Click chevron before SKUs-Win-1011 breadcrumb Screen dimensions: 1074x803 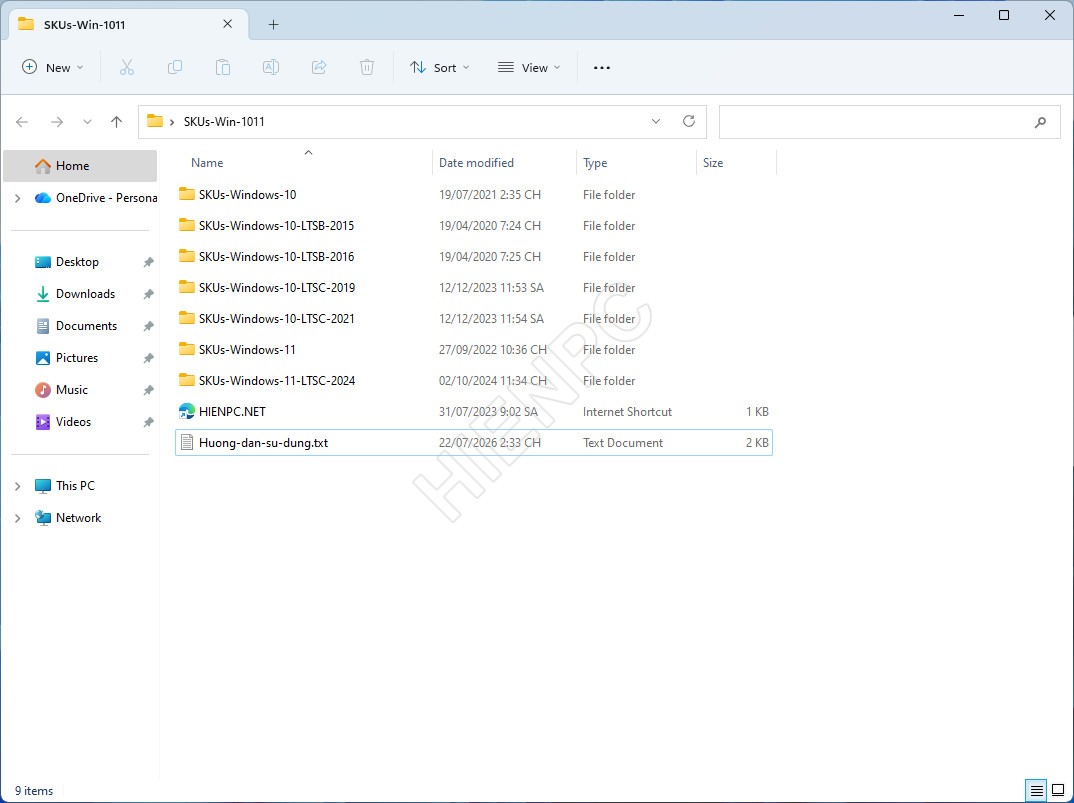tap(172, 122)
